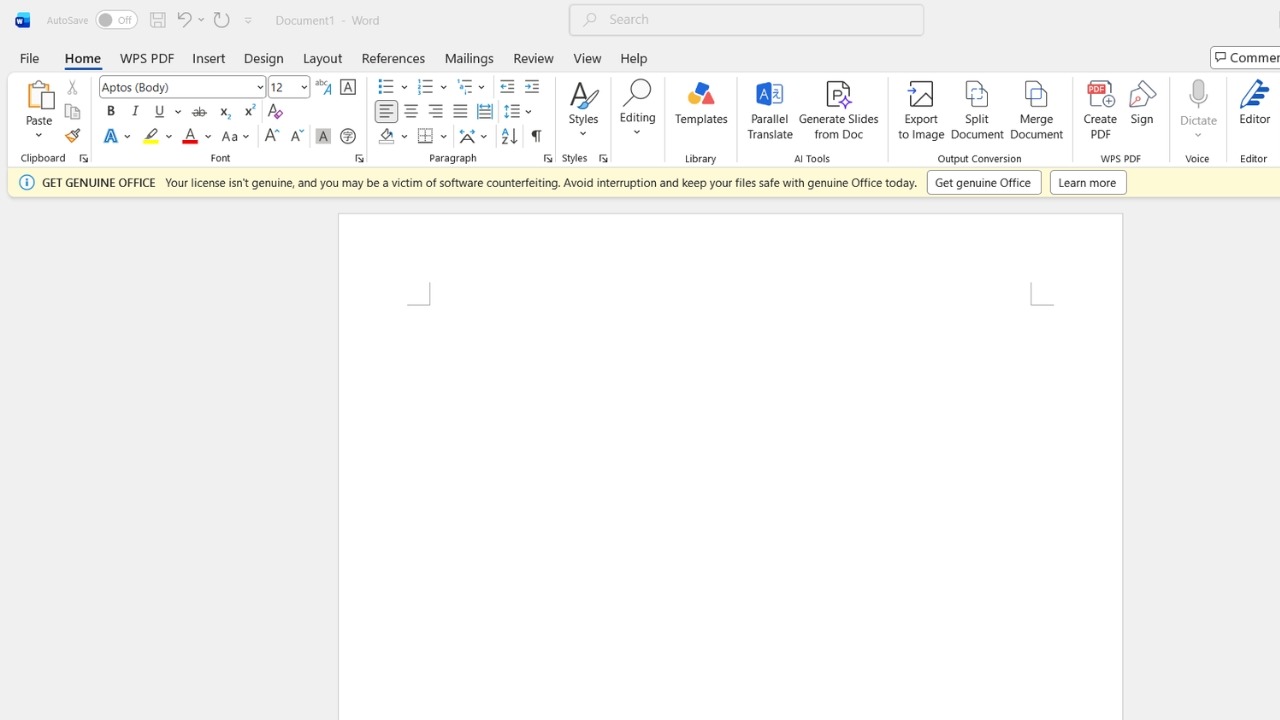Click the Distributed alignment icon
Viewport: 1280px width, 720px height.
click(485, 112)
